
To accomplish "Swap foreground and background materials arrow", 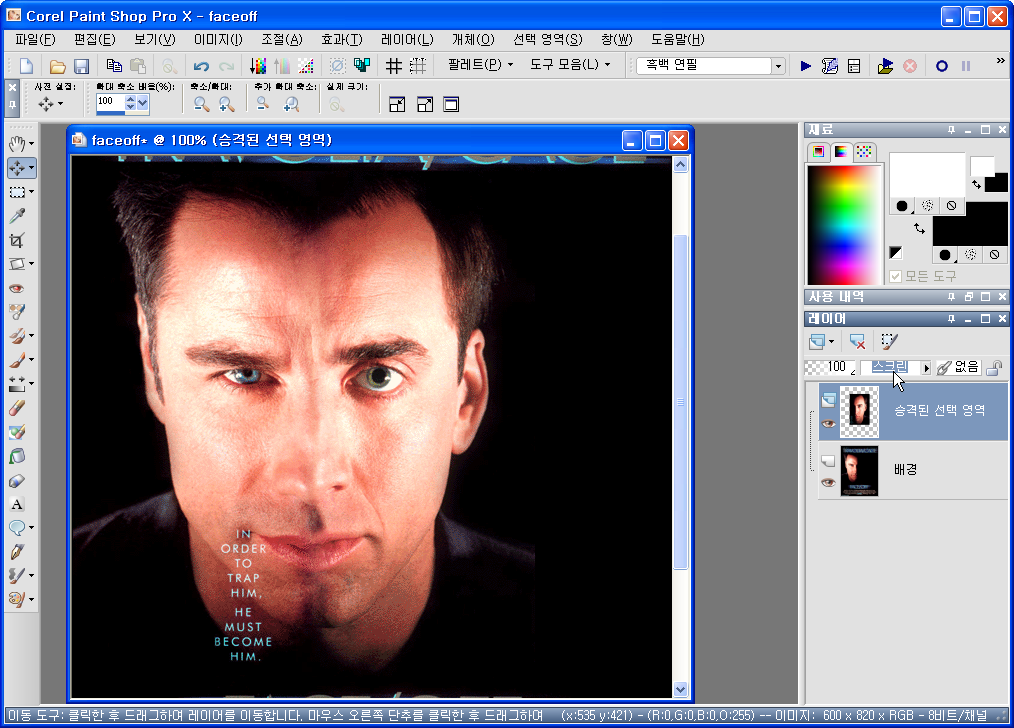I will coord(919,228).
